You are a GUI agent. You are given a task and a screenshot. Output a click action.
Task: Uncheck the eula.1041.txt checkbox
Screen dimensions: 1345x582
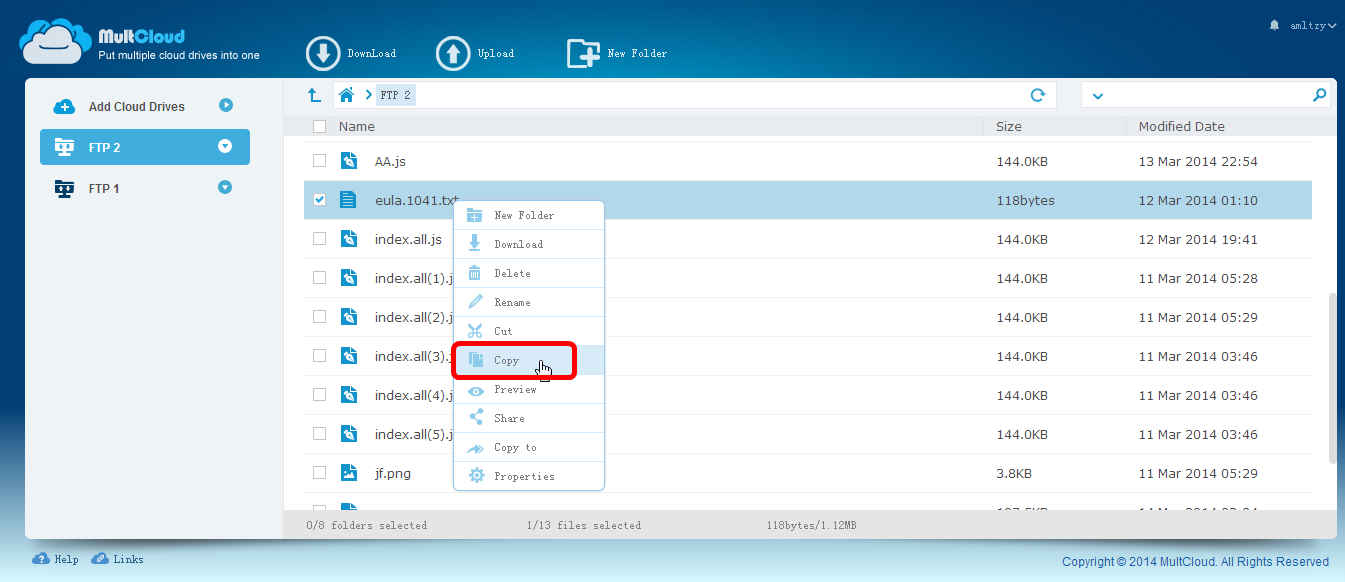point(319,200)
